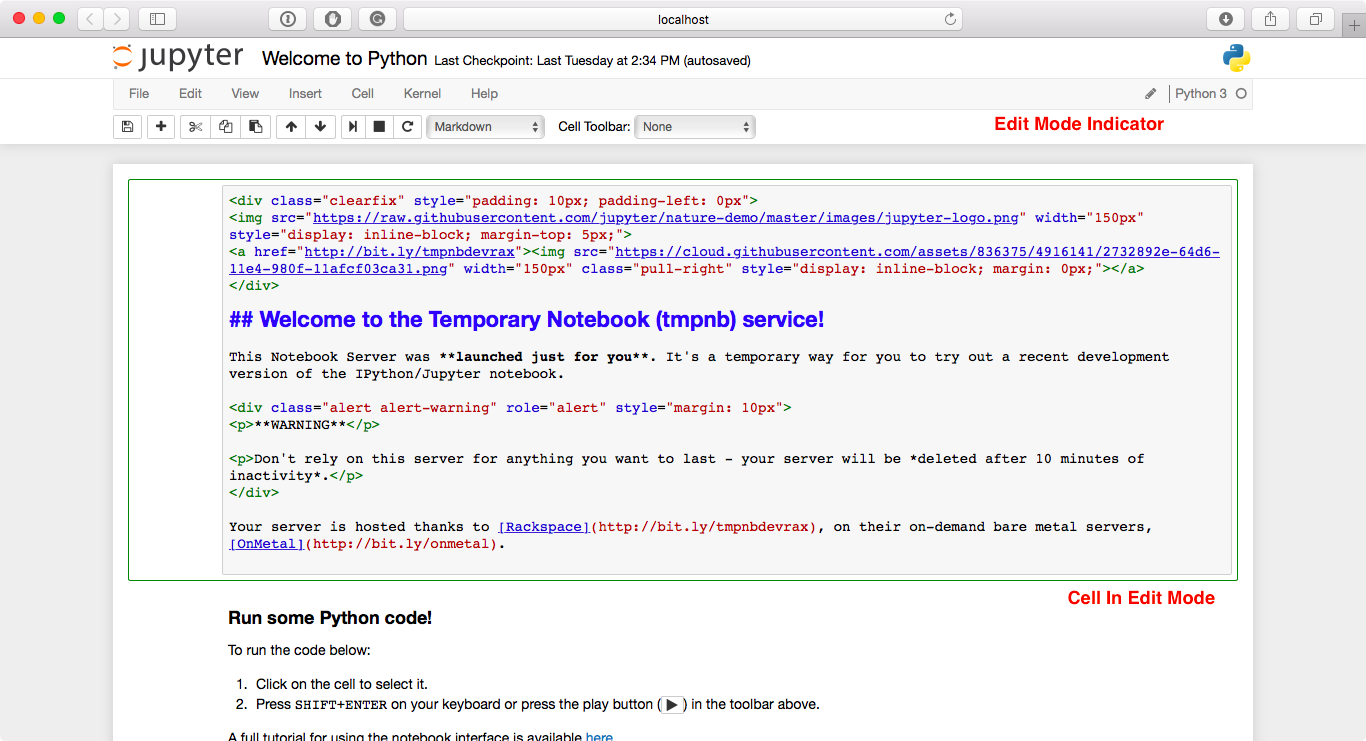Go back in Safari history
The width and height of the screenshot is (1366, 741).
(90, 19)
